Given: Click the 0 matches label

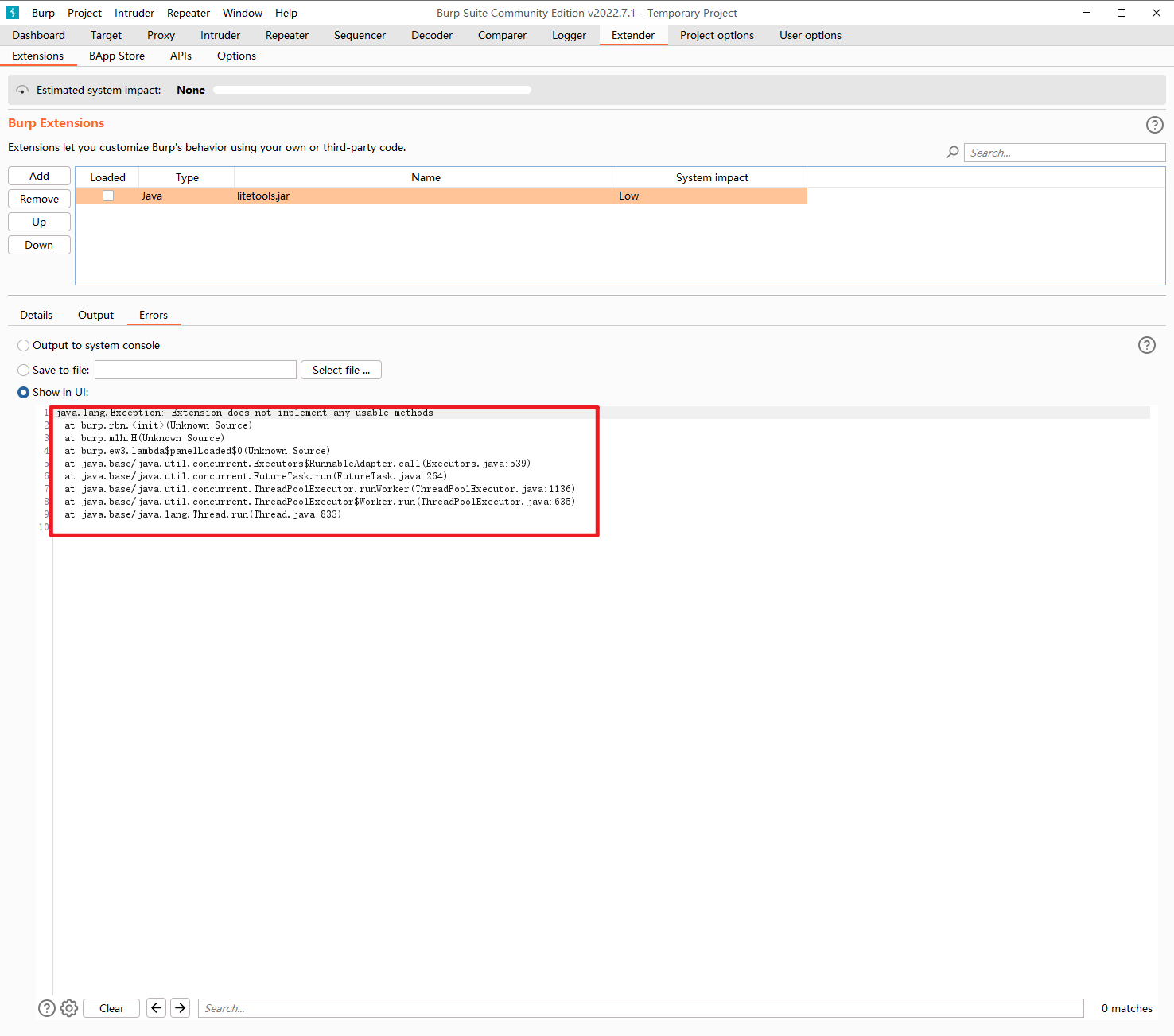Looking at the screenshot, I should click(1126, 1008).
